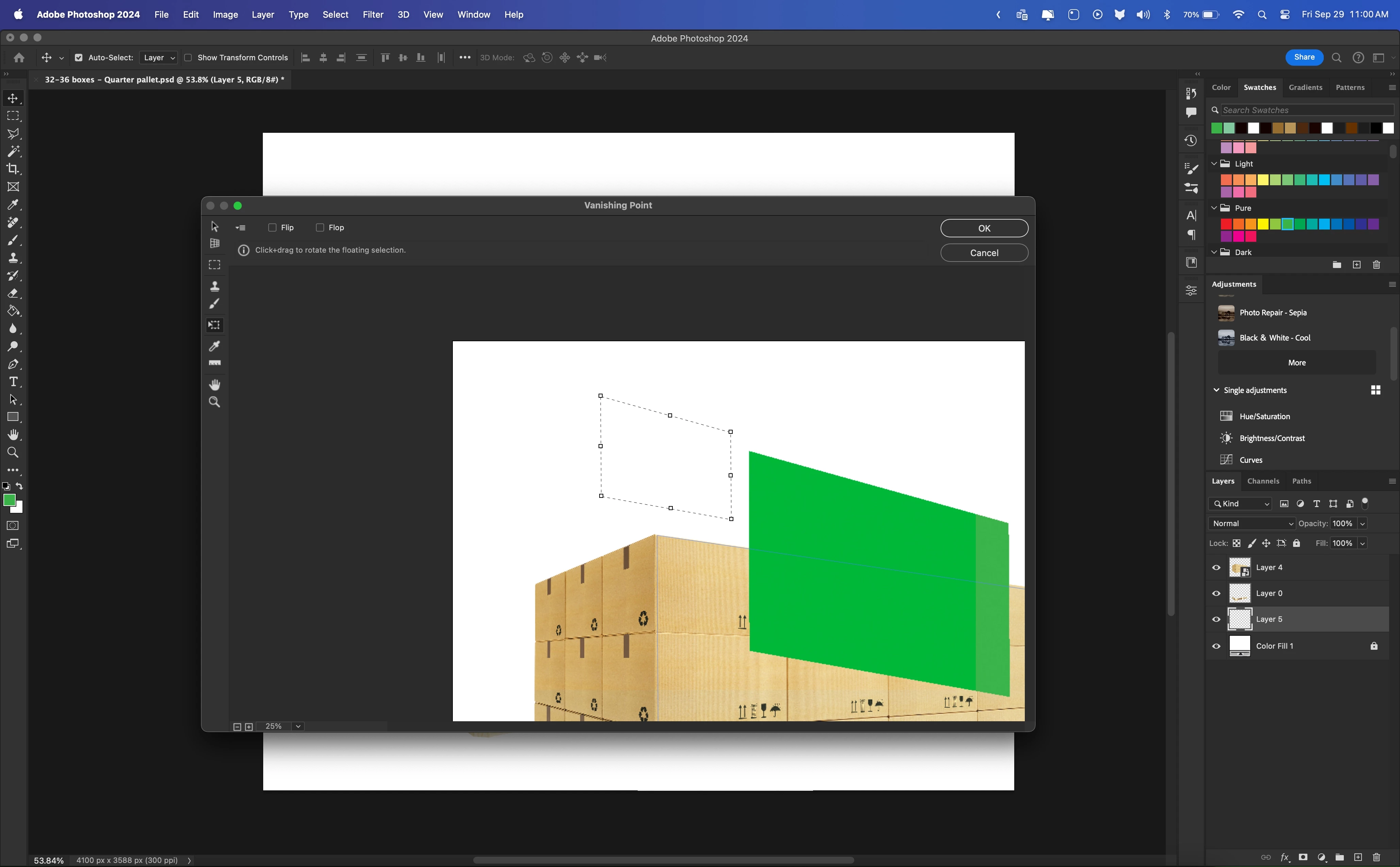Select the Stamp tool in Vanishing Point

pos(214,286)
